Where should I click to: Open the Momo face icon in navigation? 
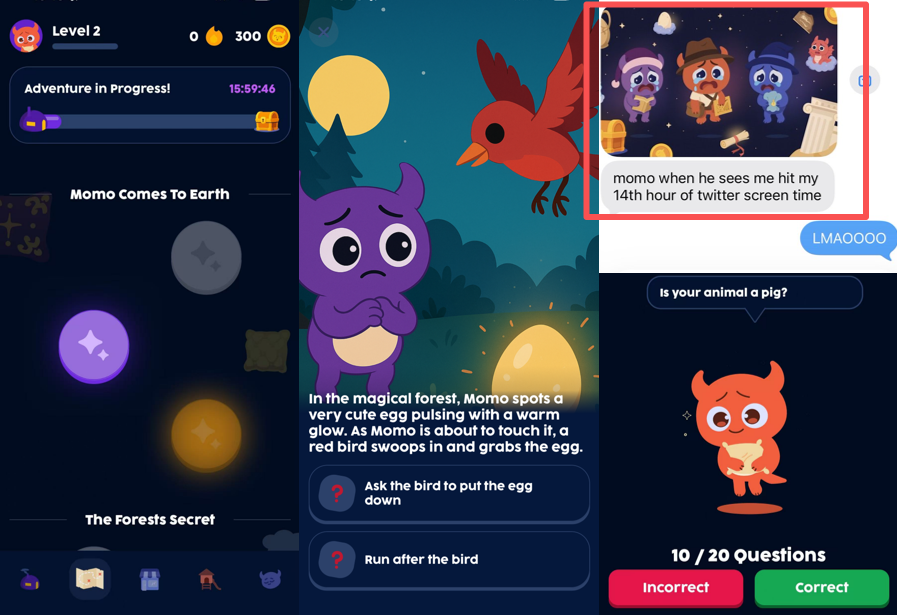point(270,580)
